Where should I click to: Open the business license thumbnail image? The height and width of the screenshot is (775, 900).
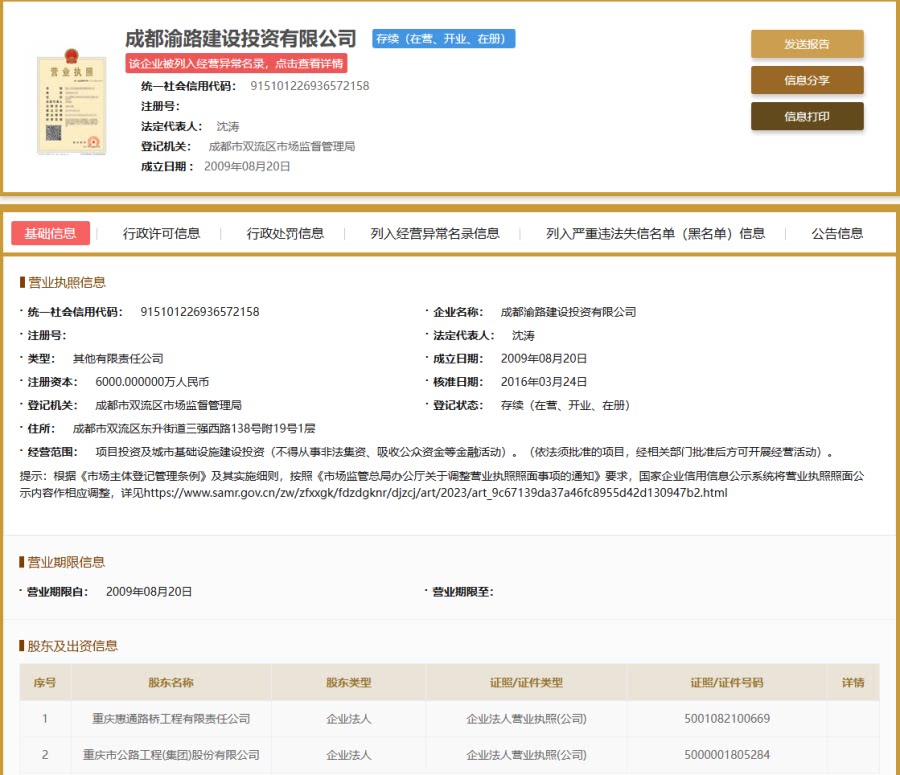72,102
